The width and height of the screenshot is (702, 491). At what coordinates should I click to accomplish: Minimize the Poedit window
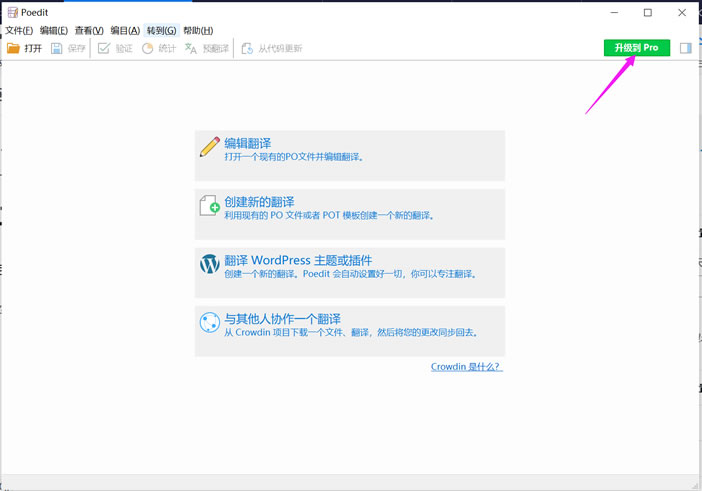pyautogui.click(x=614, y=13)
